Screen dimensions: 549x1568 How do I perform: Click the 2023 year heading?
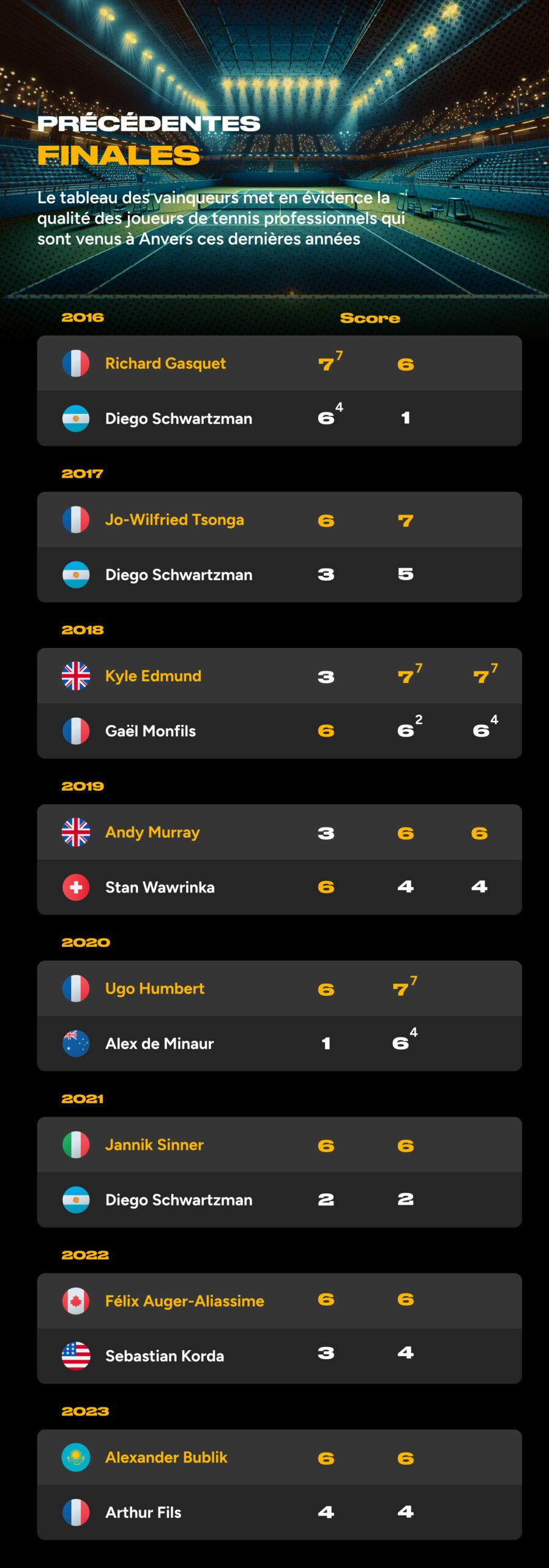[85, 1411]
